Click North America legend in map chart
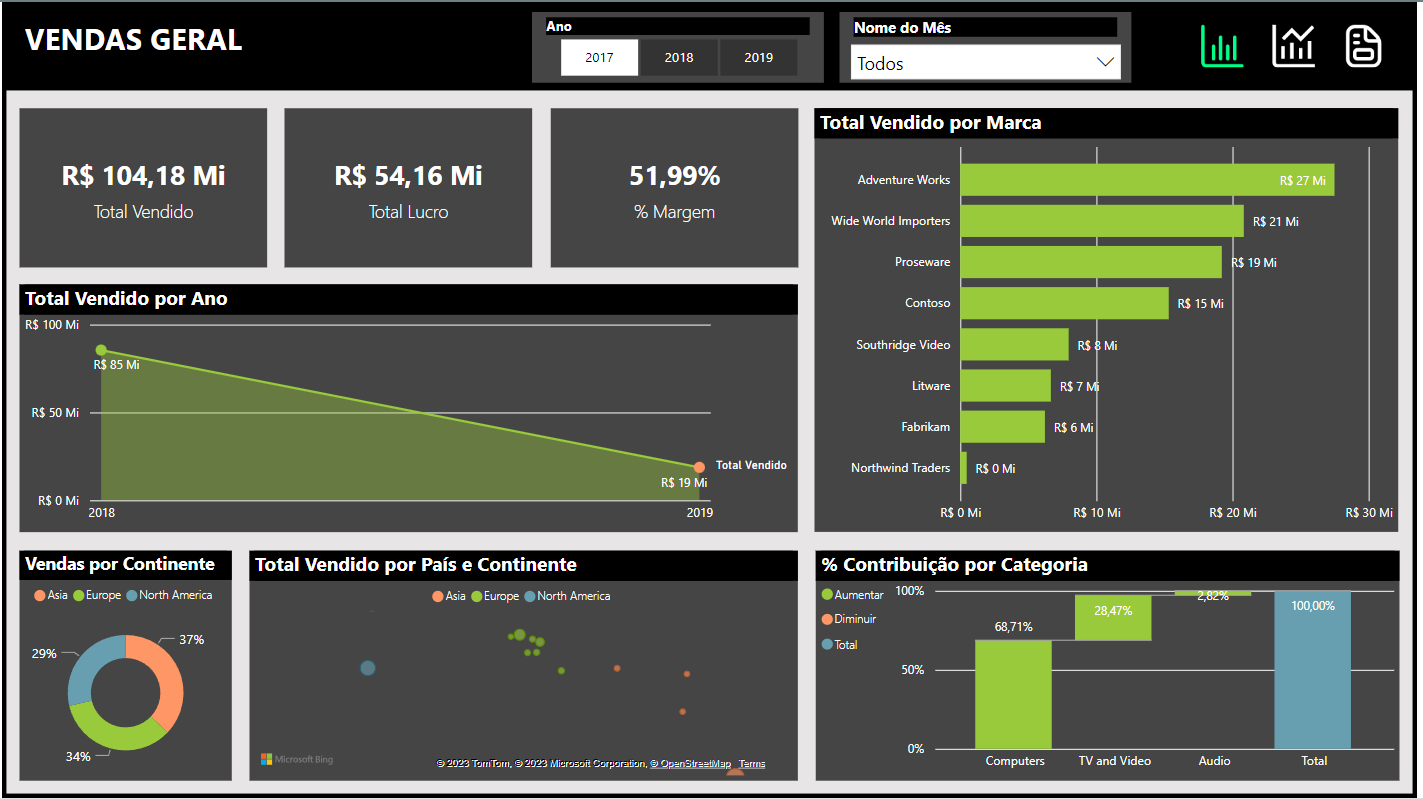 (x=567, y=596)
